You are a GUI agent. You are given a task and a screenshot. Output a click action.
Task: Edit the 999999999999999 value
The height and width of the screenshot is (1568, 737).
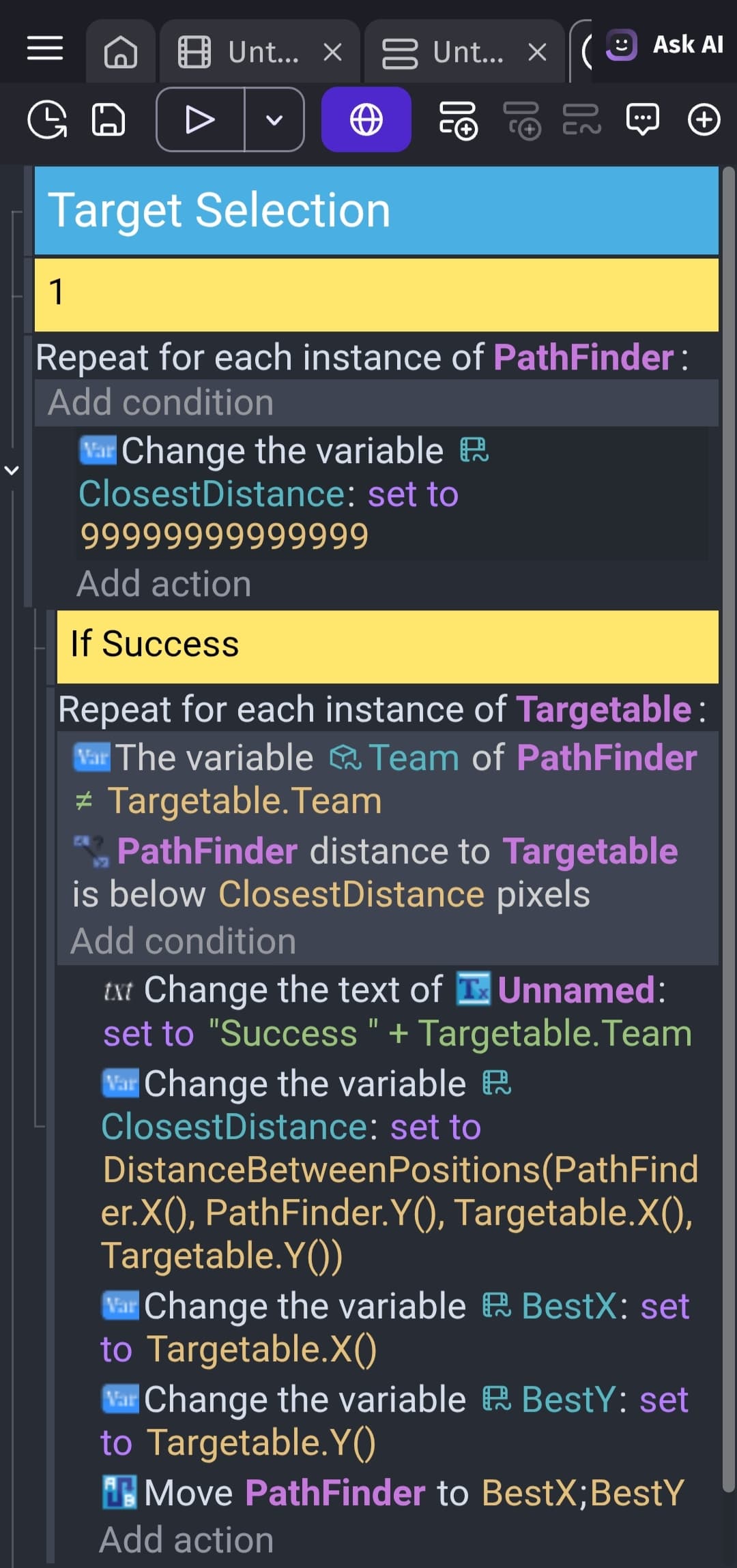pyautogui.click(x=225, y=536)
